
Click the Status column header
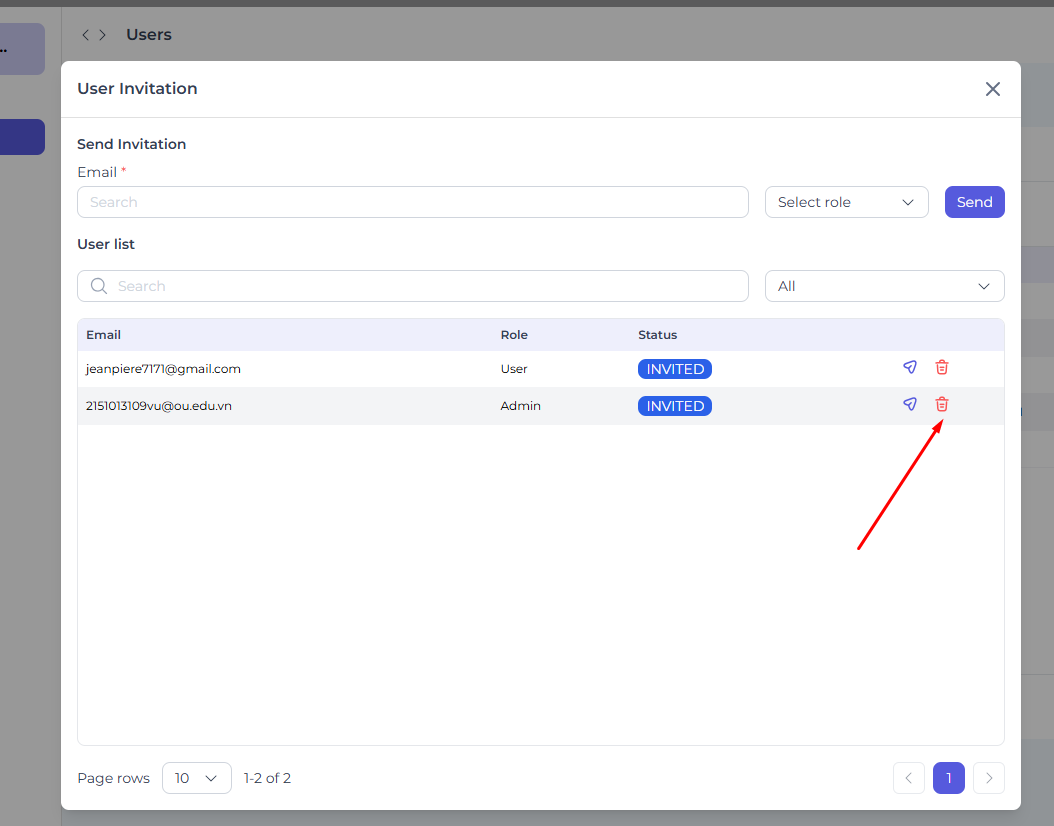[x=657, y=335]
